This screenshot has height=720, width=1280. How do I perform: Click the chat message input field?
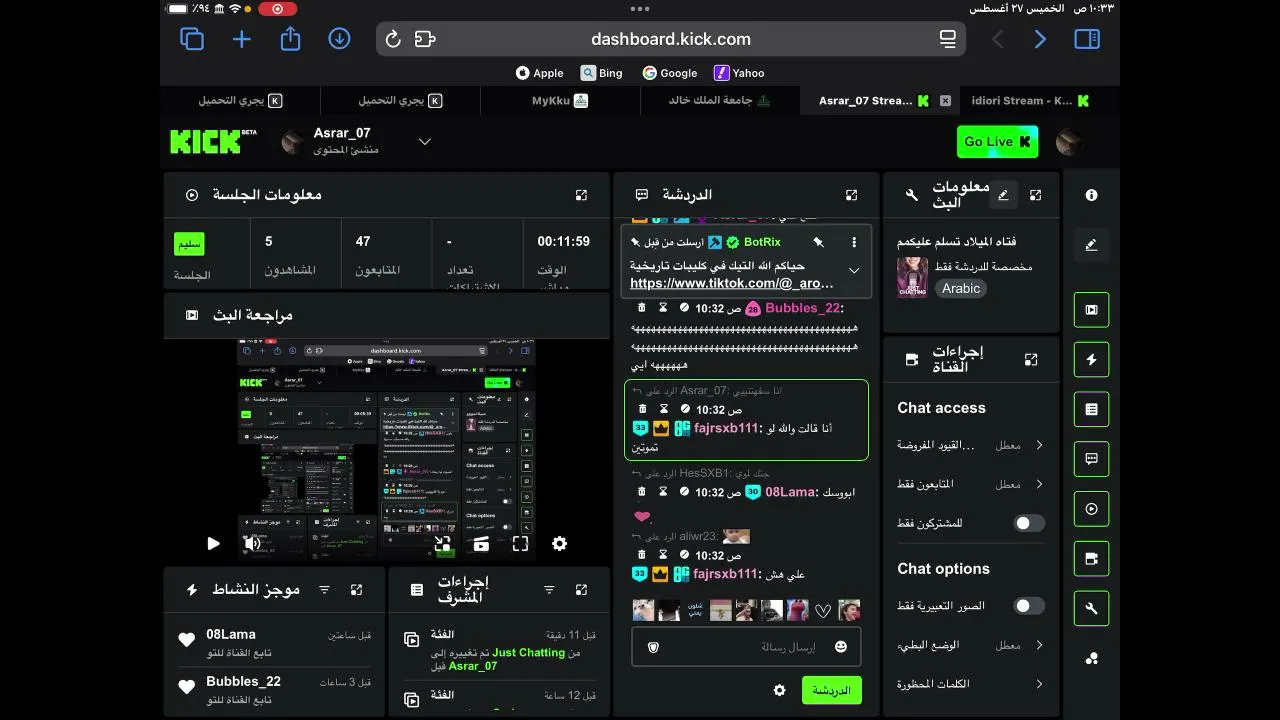pos(746,647)
